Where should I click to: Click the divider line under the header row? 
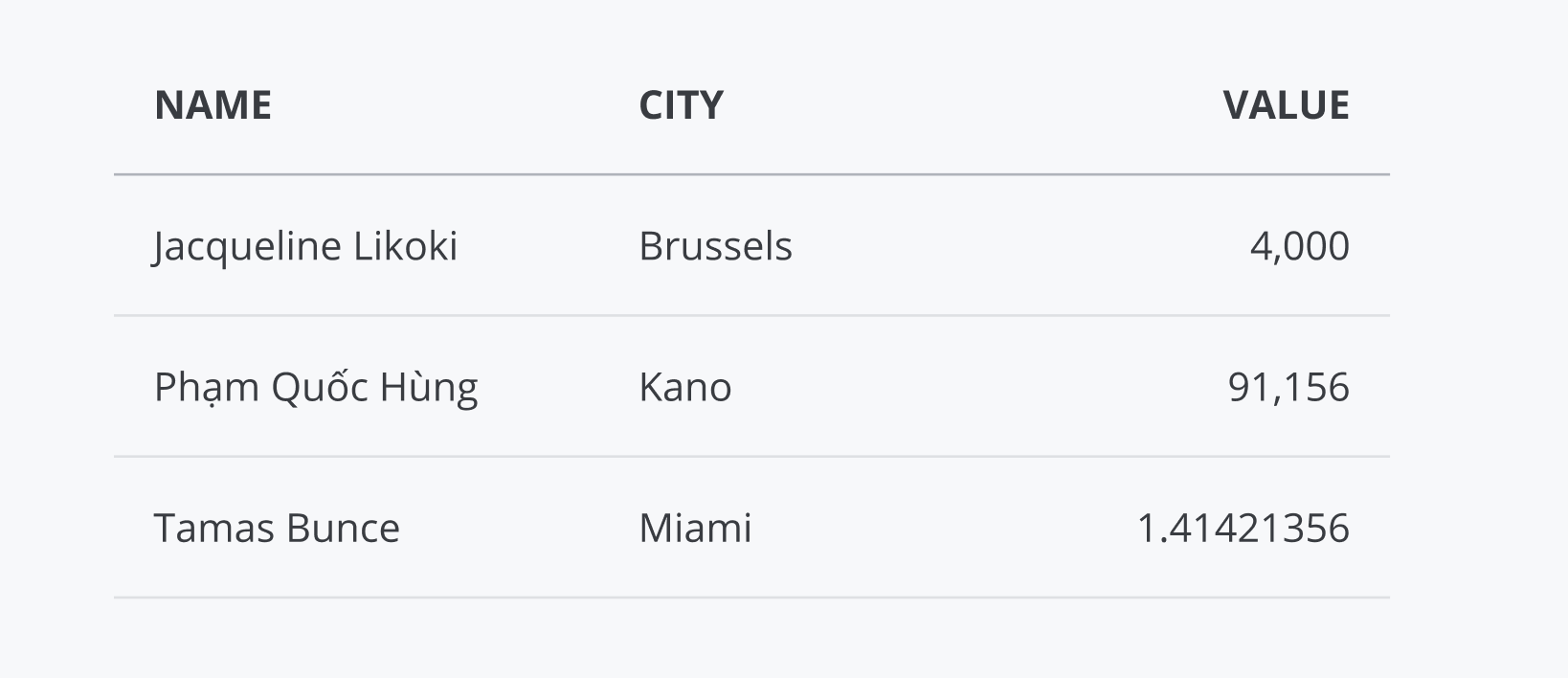(751, 175)
